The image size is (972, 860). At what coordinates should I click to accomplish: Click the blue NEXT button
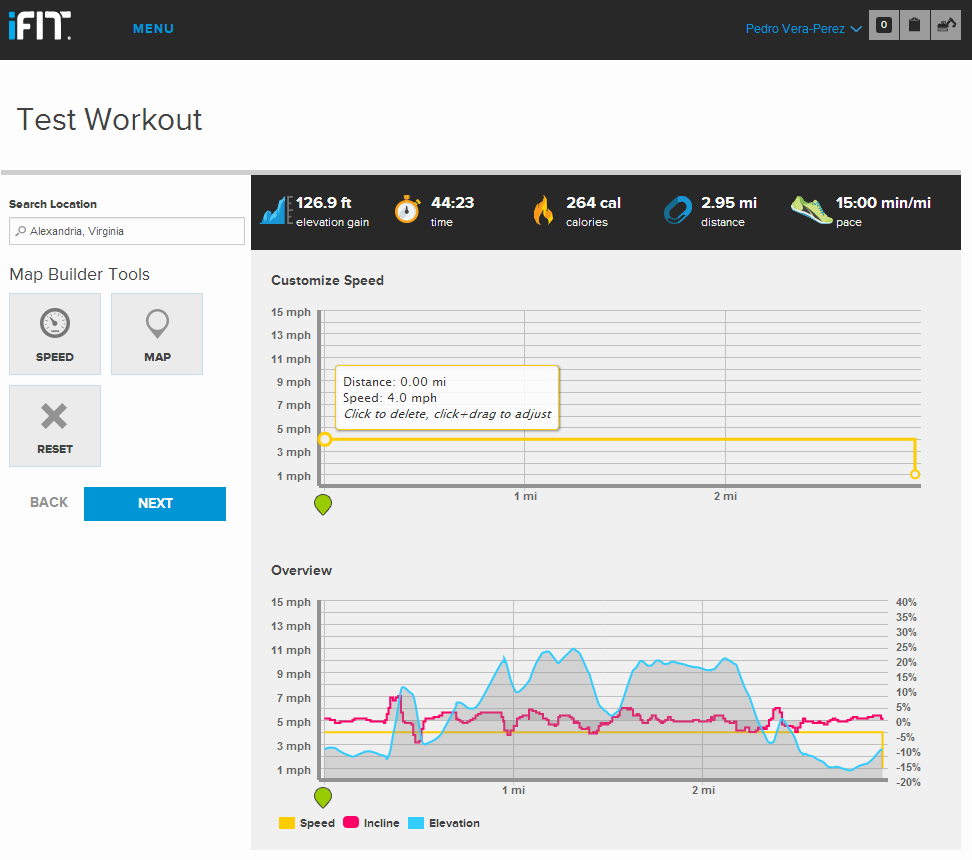point(155,503)
